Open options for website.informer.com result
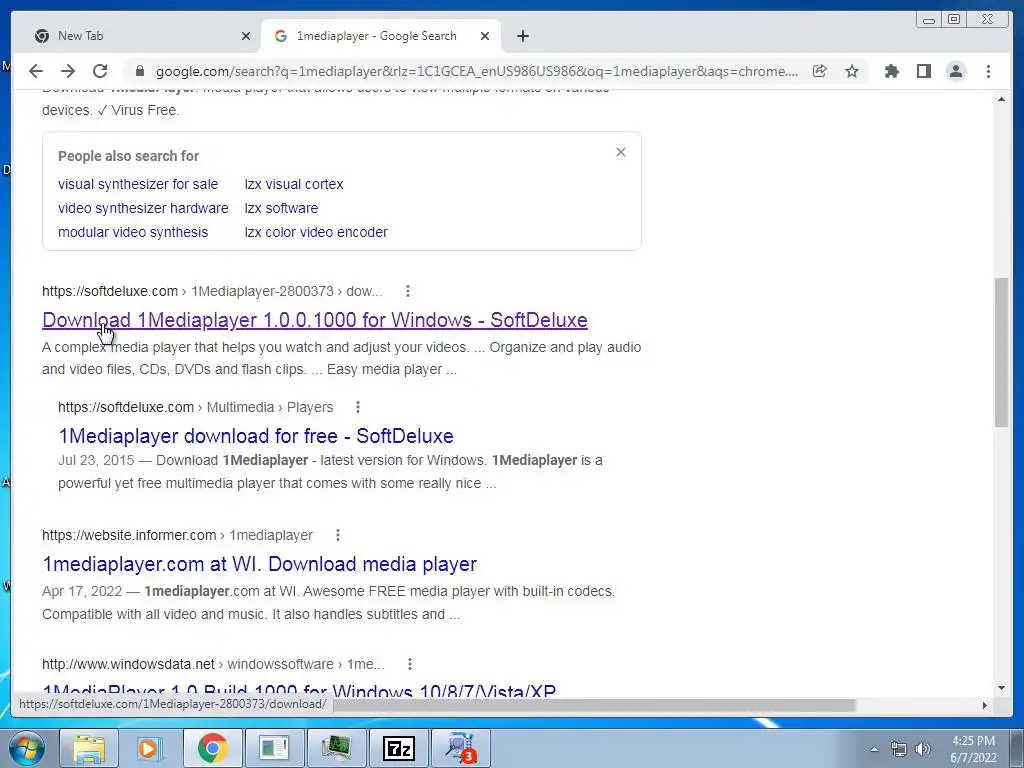This screenshot has height=768, width=1024. [338, 535]
